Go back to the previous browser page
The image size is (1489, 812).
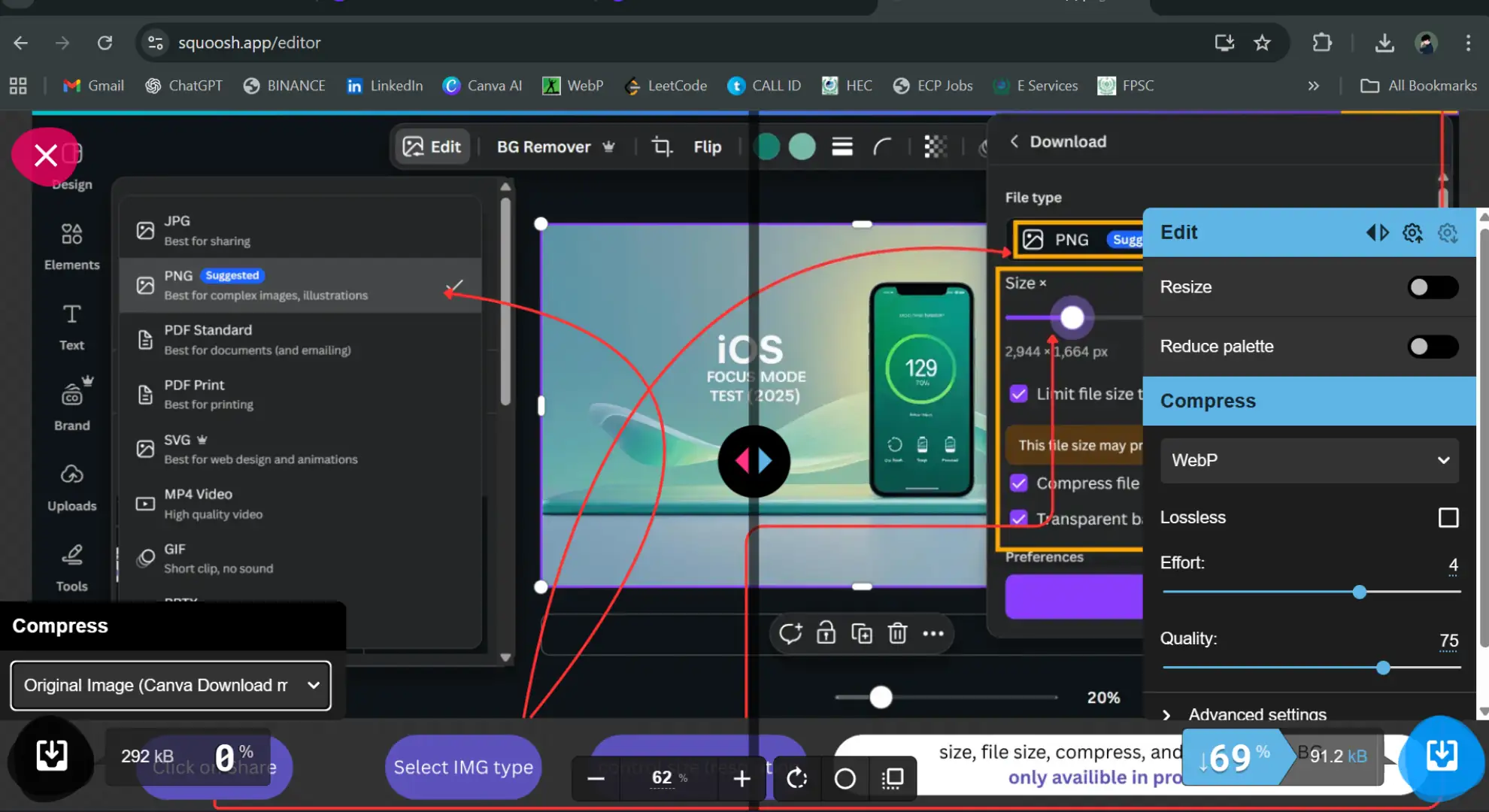click(x=20, y=43)
